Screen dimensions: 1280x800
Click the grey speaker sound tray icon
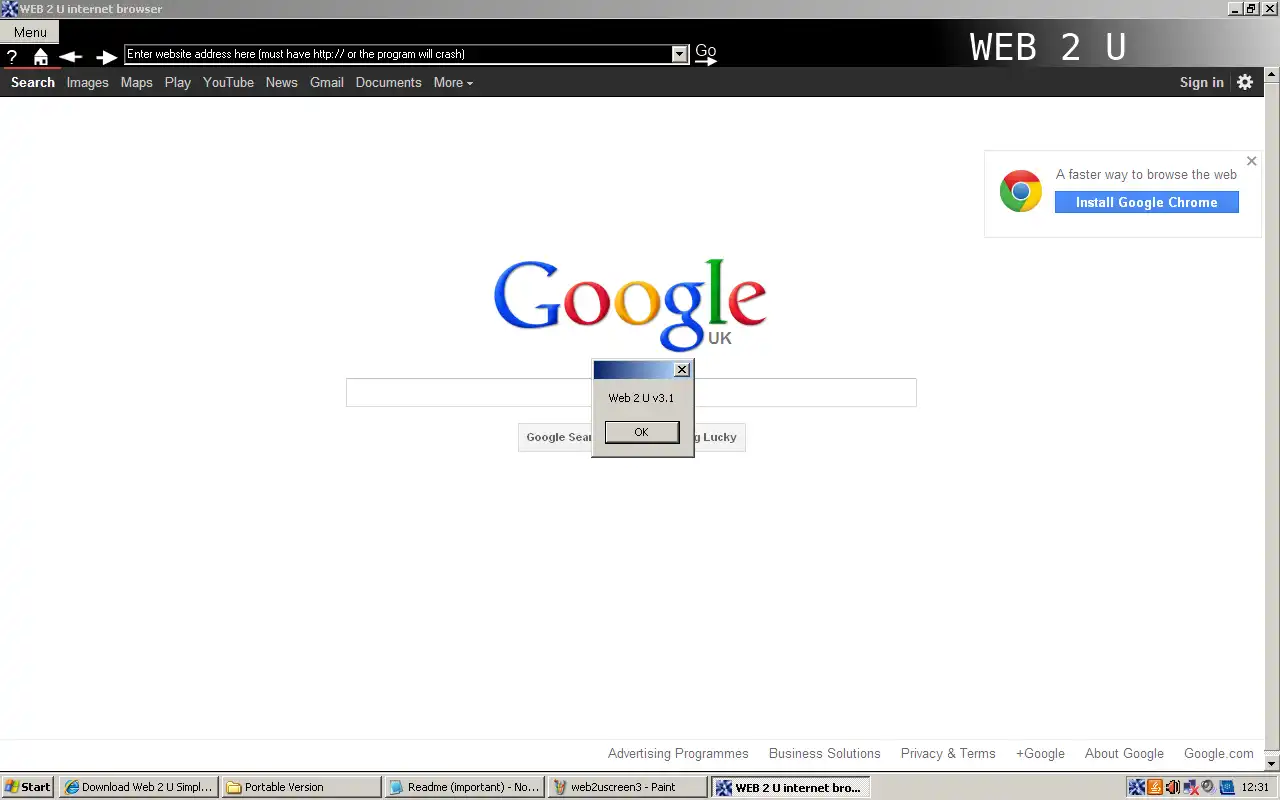click(1208, 787)
